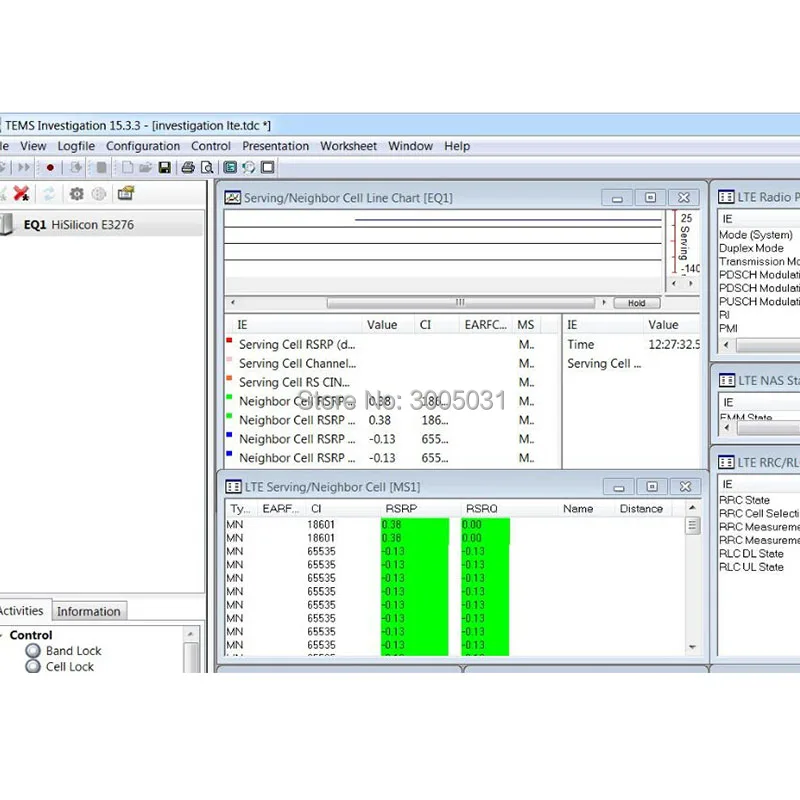800x800 pixels.
Task: Click red swatch for Serving Cell RSRP
Action: point(229,340)
